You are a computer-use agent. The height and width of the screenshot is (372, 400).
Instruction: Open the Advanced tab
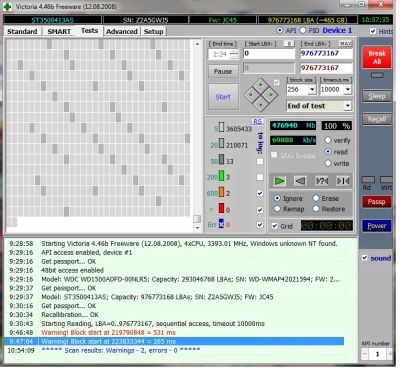(x=122, y=31)
